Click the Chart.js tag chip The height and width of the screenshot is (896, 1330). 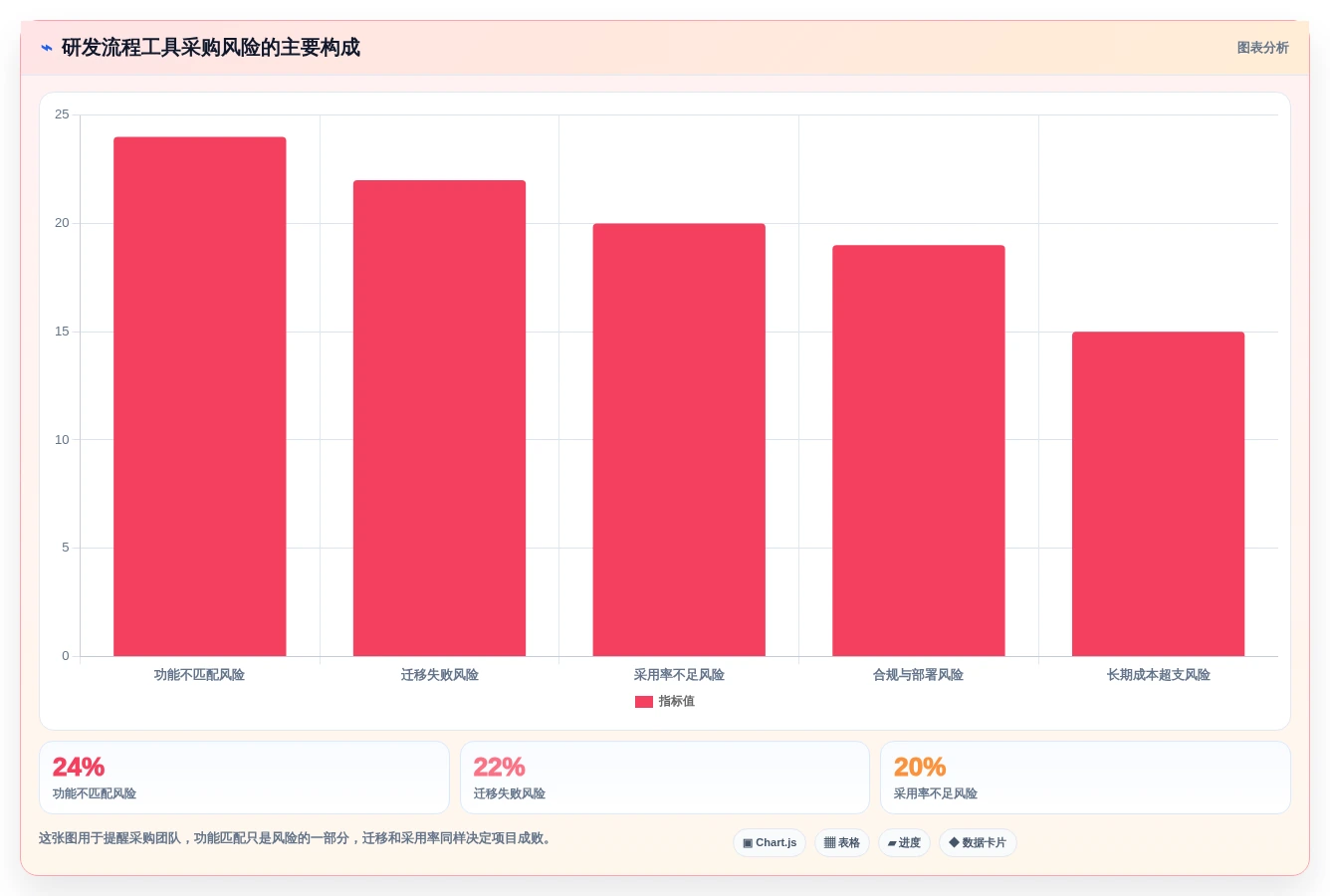point(770,843)
